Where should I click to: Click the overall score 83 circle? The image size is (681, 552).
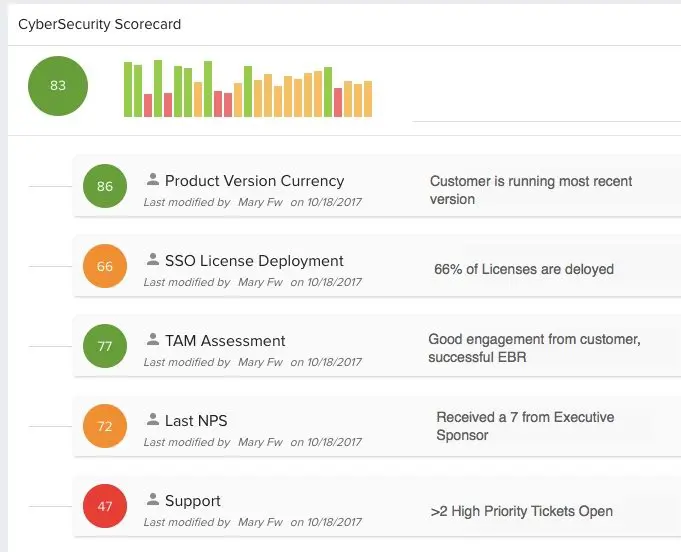(58, 86)
